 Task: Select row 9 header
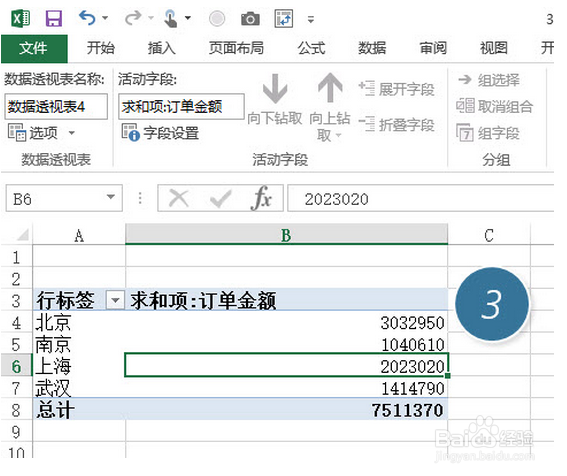pos(17,432)
